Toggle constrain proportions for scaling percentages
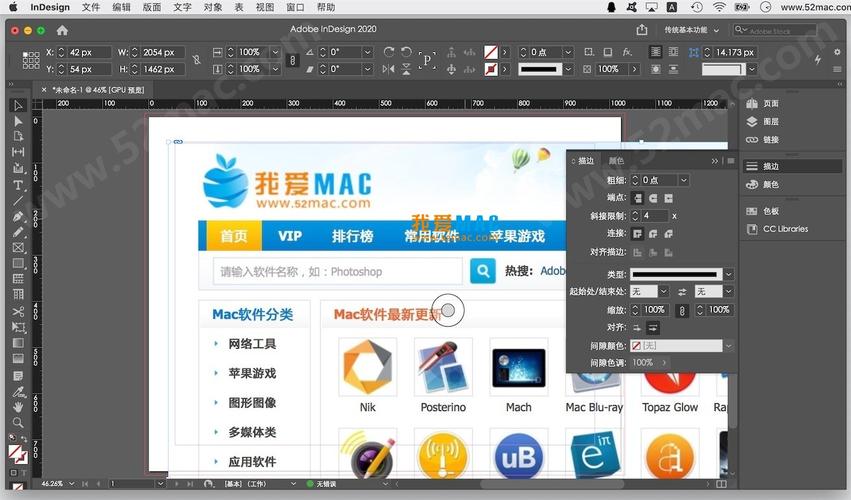Screen dimensions: 851x500 pyautogui.click(x=293, y=60)
